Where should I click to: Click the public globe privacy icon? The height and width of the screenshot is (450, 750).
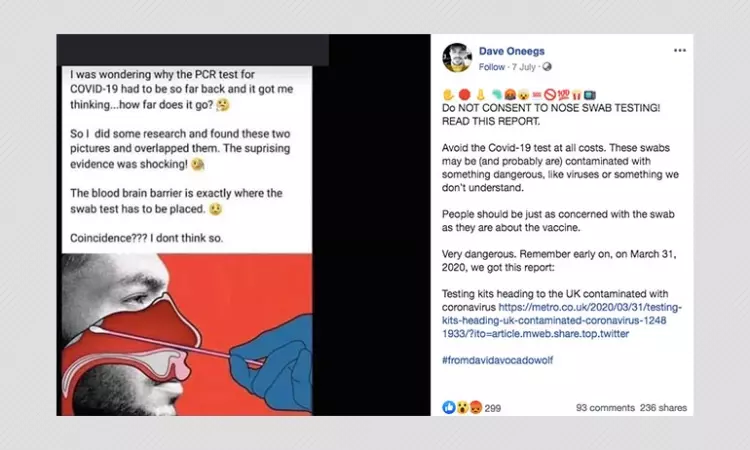(547, 67)
